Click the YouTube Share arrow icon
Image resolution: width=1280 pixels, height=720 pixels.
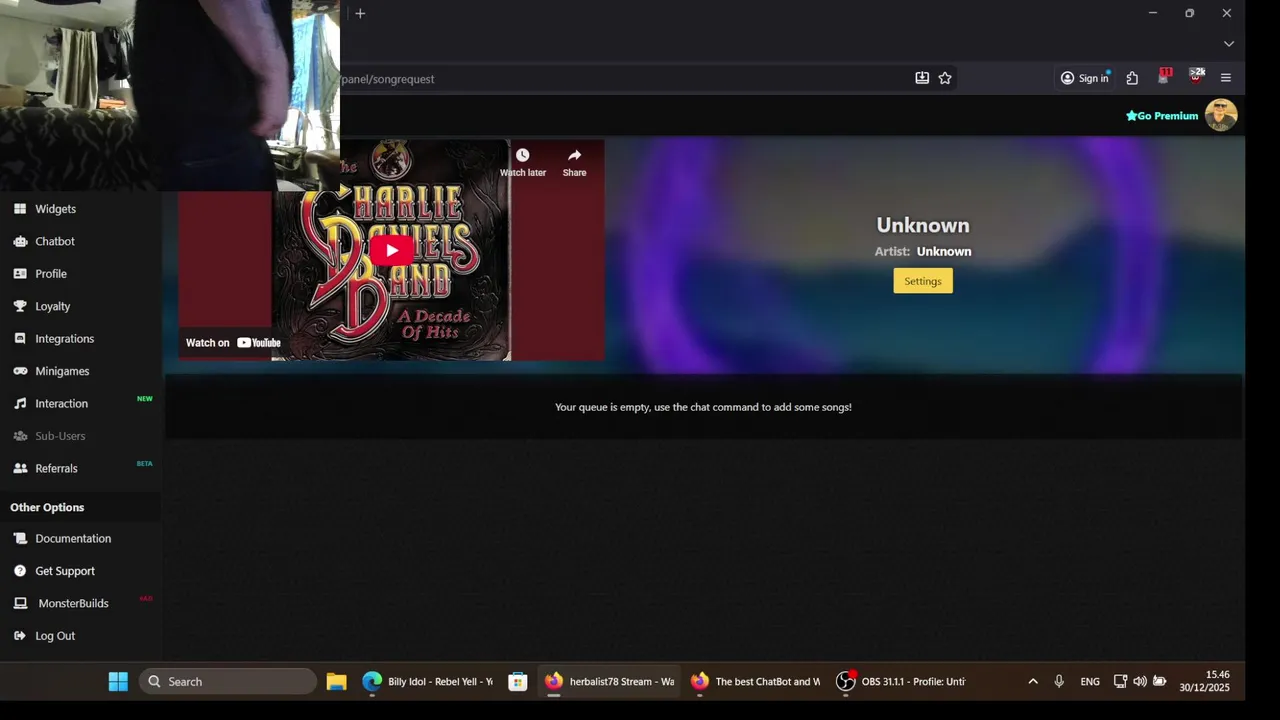(x=574, y=156)
